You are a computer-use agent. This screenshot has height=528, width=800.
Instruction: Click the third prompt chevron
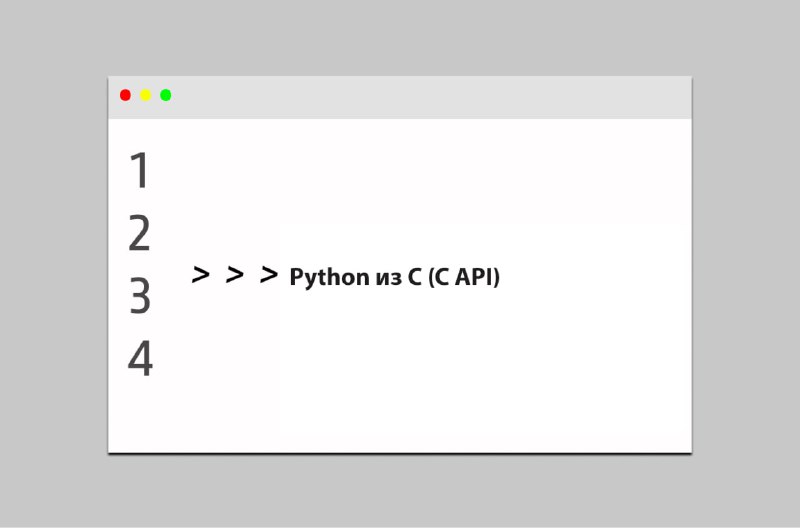(x=269, y=274)
